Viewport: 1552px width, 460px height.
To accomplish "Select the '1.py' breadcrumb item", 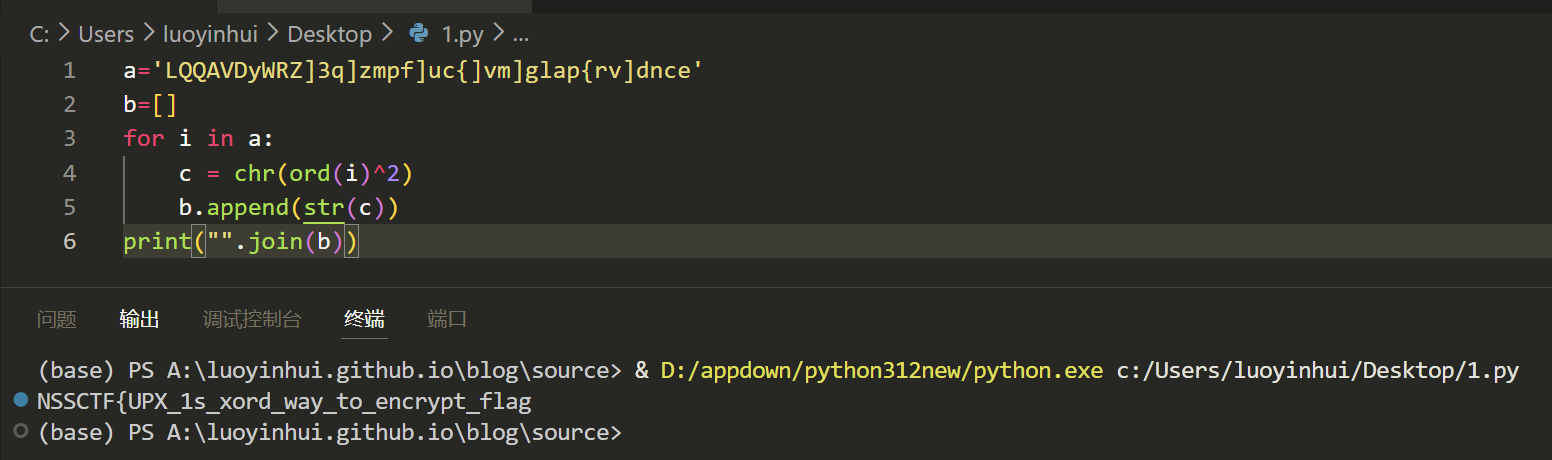I will click(462, 34).
